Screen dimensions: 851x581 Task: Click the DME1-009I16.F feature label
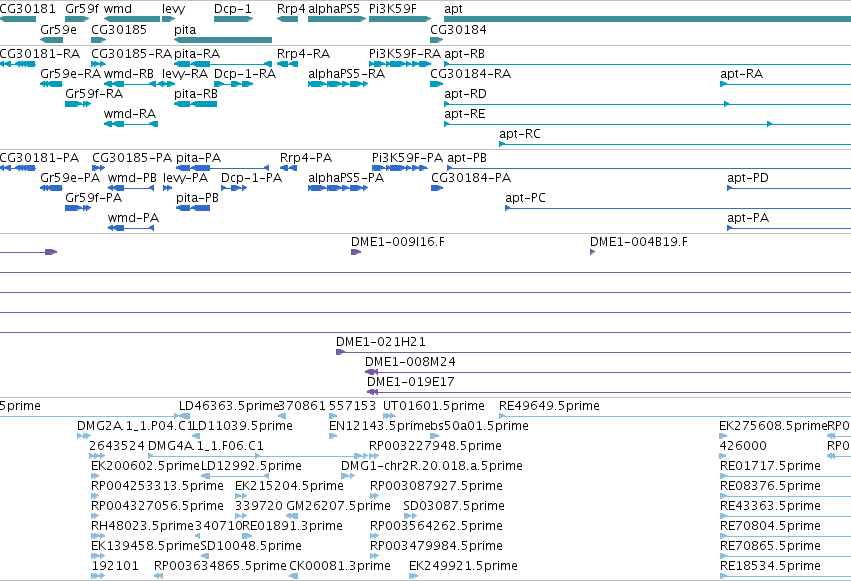point(398,242)
